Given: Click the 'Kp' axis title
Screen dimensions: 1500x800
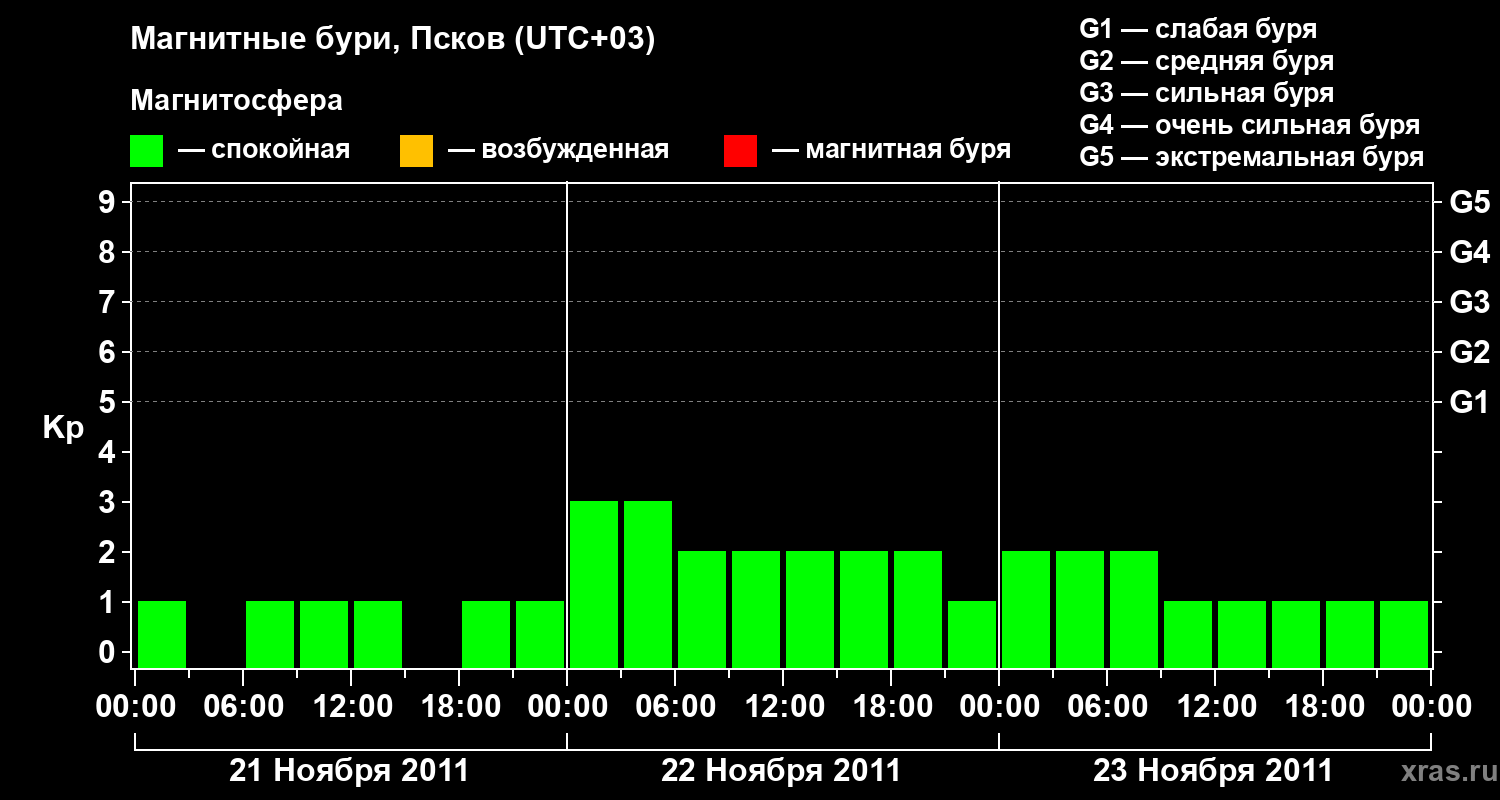Looking at the screenshot, I should pos(63,428).
